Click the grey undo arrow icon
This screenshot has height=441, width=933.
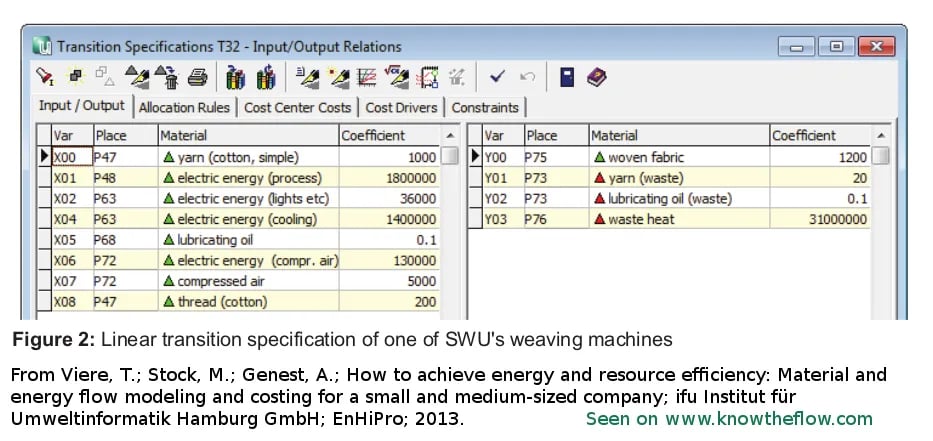(527, 77)
